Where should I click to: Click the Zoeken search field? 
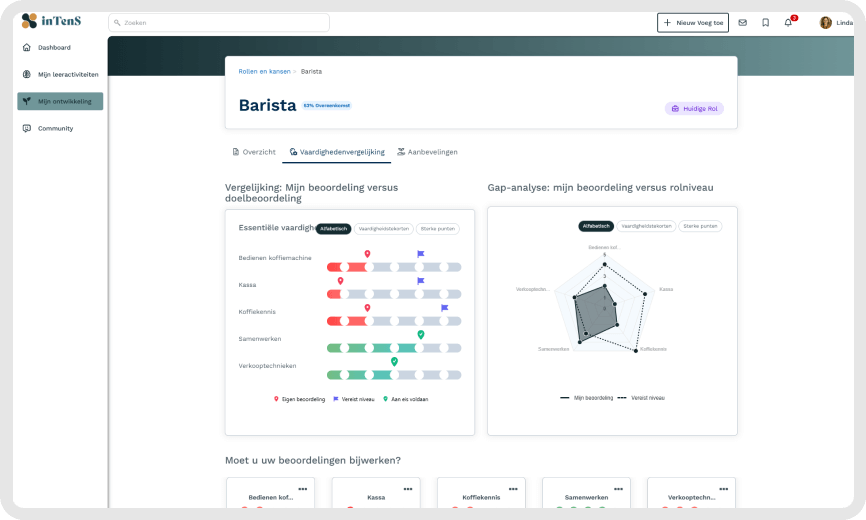point(220,22)
